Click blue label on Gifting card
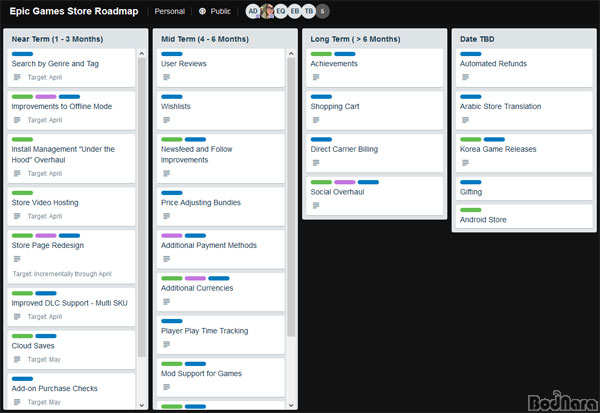The height and width of the screenshot is (413, 600). [x=471, y=182]
